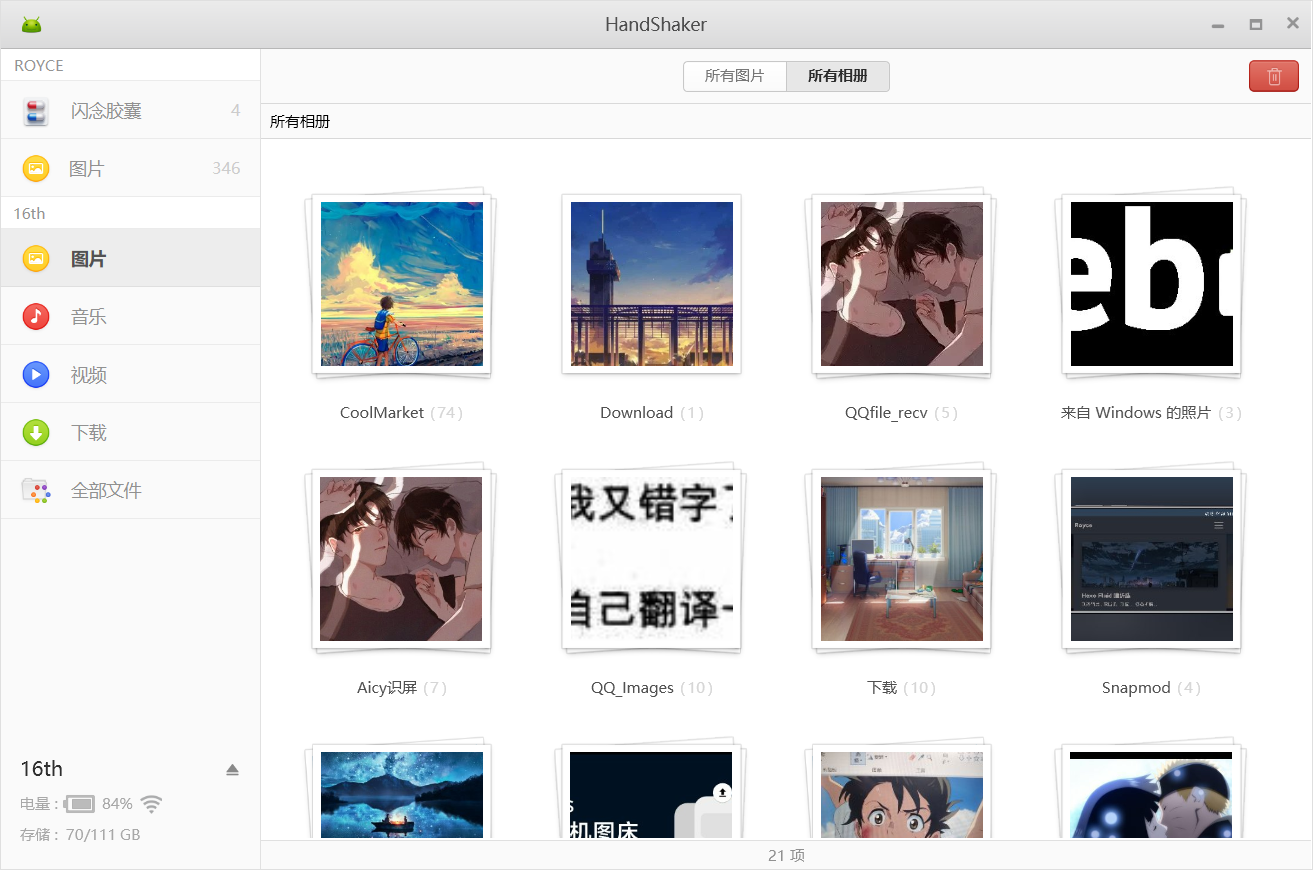Open the 闪念胶囊 capsule icon
Screen dimensions: 1313x870
[36, 111]
